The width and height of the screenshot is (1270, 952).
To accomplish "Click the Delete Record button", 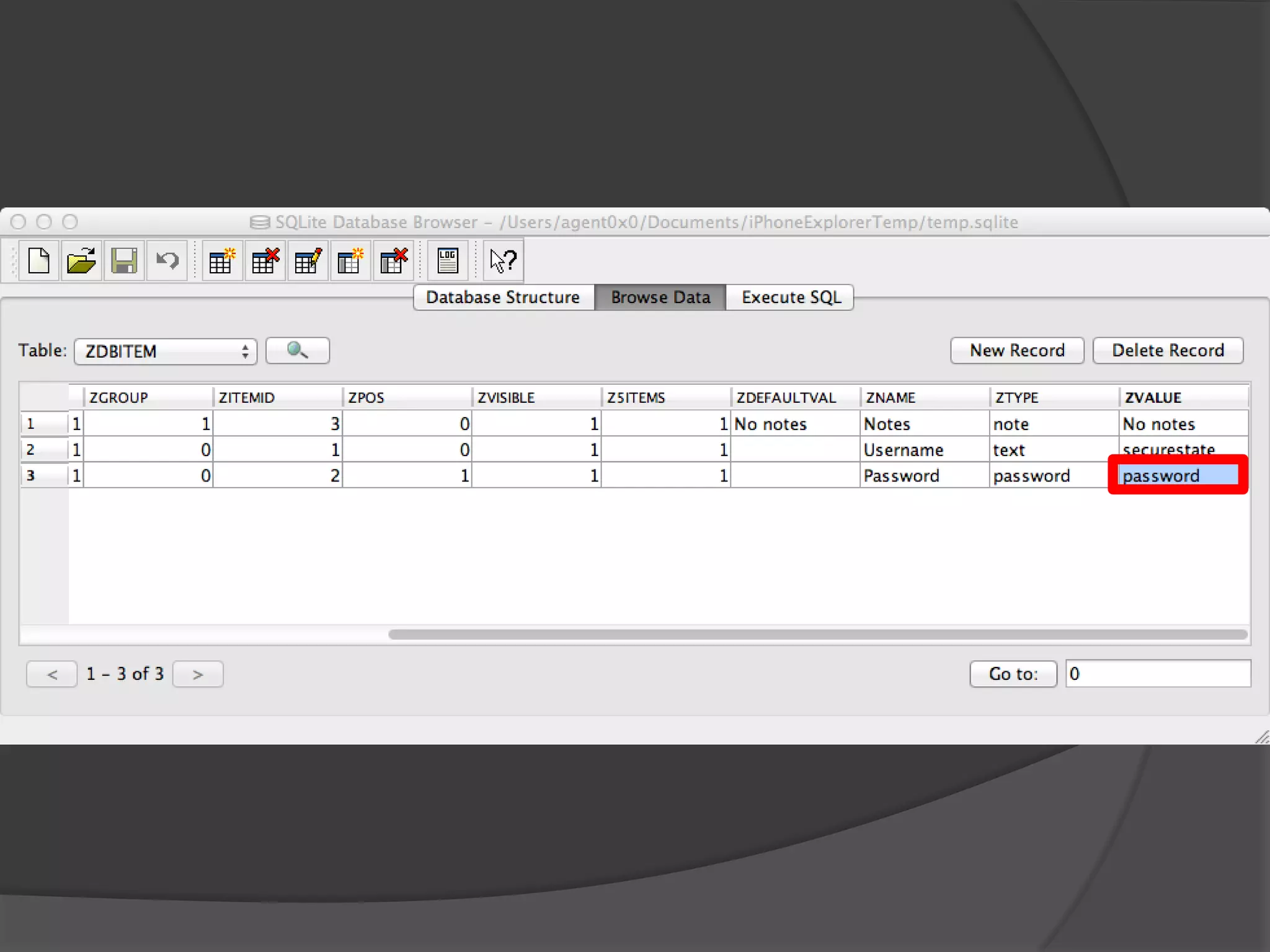I will (1168, 351).
